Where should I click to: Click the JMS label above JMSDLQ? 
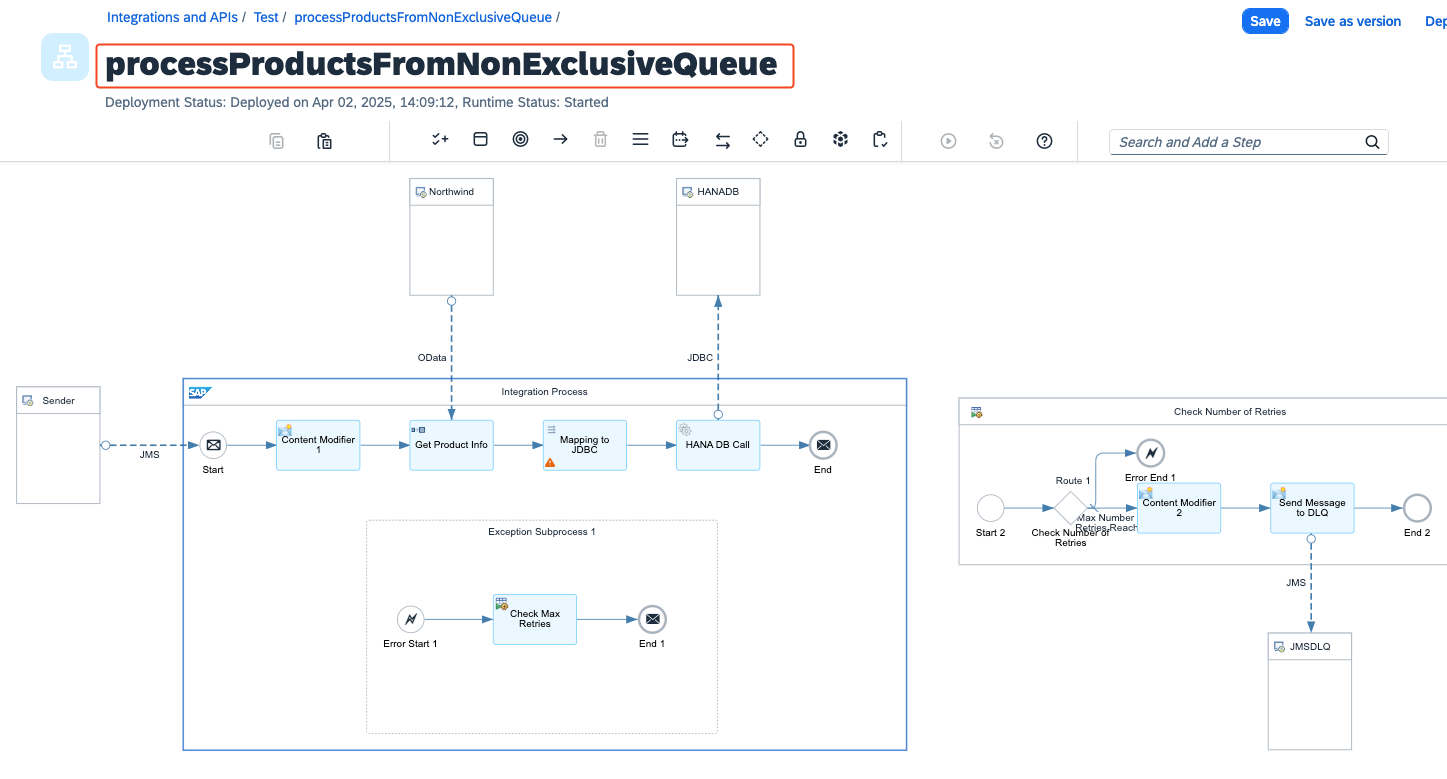[x=1296, y=582]
